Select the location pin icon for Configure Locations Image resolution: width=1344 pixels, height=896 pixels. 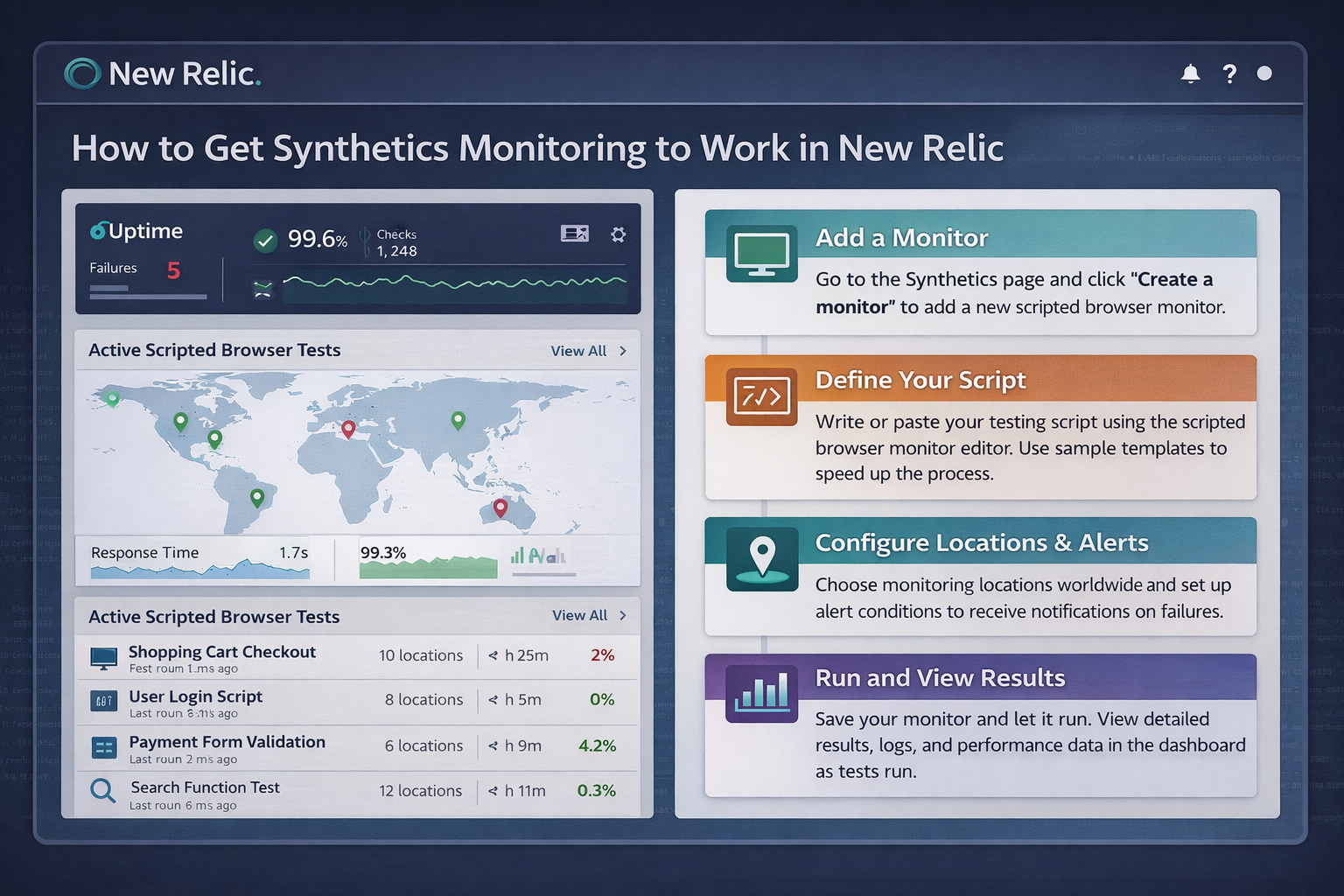click(x=761, y=558)
